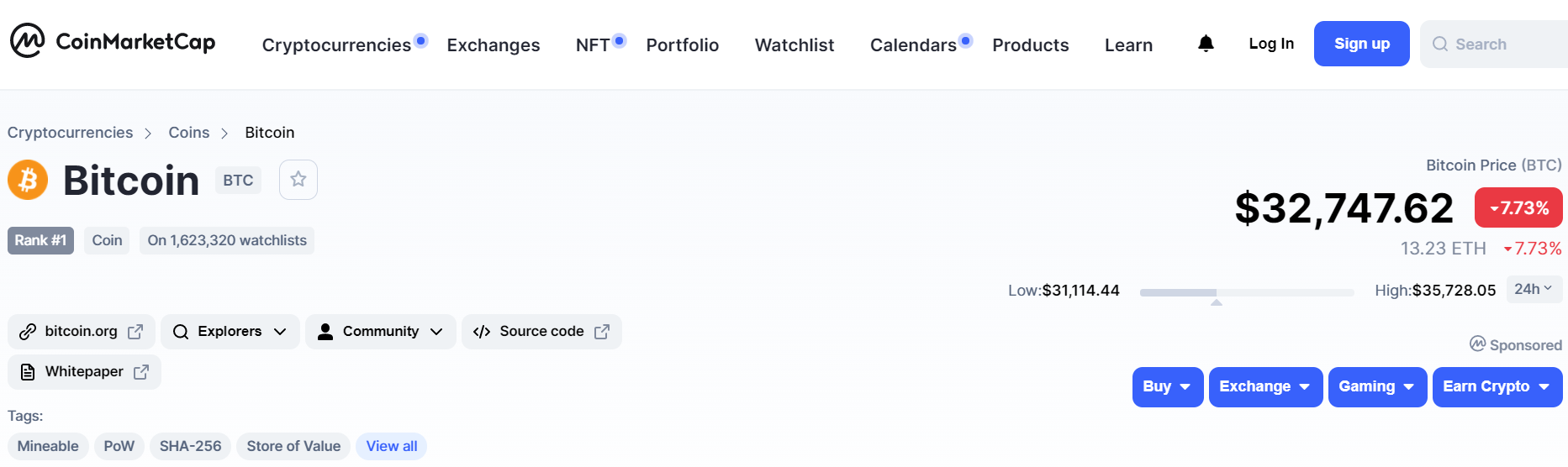Expand the Community dropdown
The height and width of the screenshot is (467, 1568).
[x=380, y=332]
